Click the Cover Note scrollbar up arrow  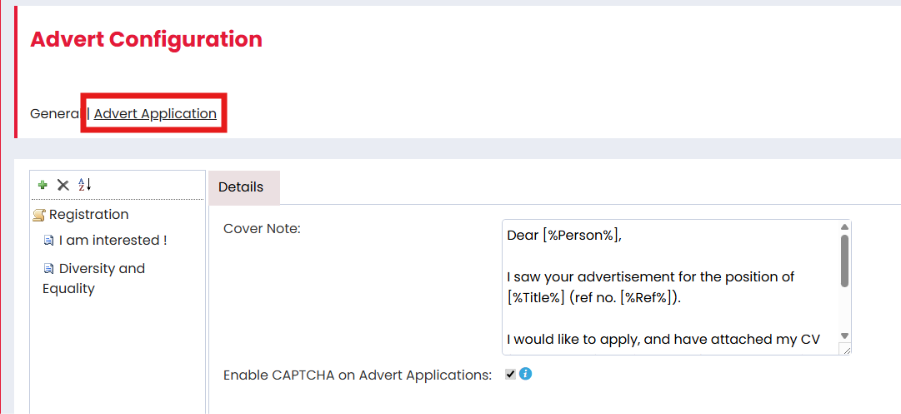[844, 228]
